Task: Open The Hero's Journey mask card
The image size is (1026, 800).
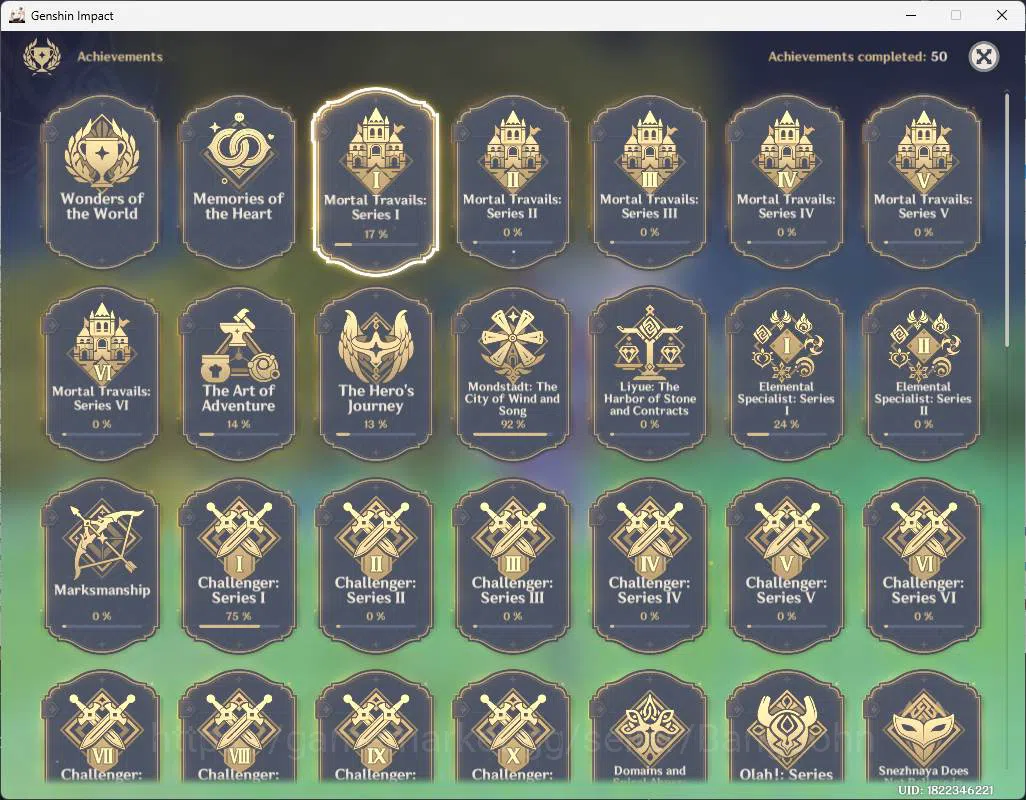Action: click(x=376, y=374)
